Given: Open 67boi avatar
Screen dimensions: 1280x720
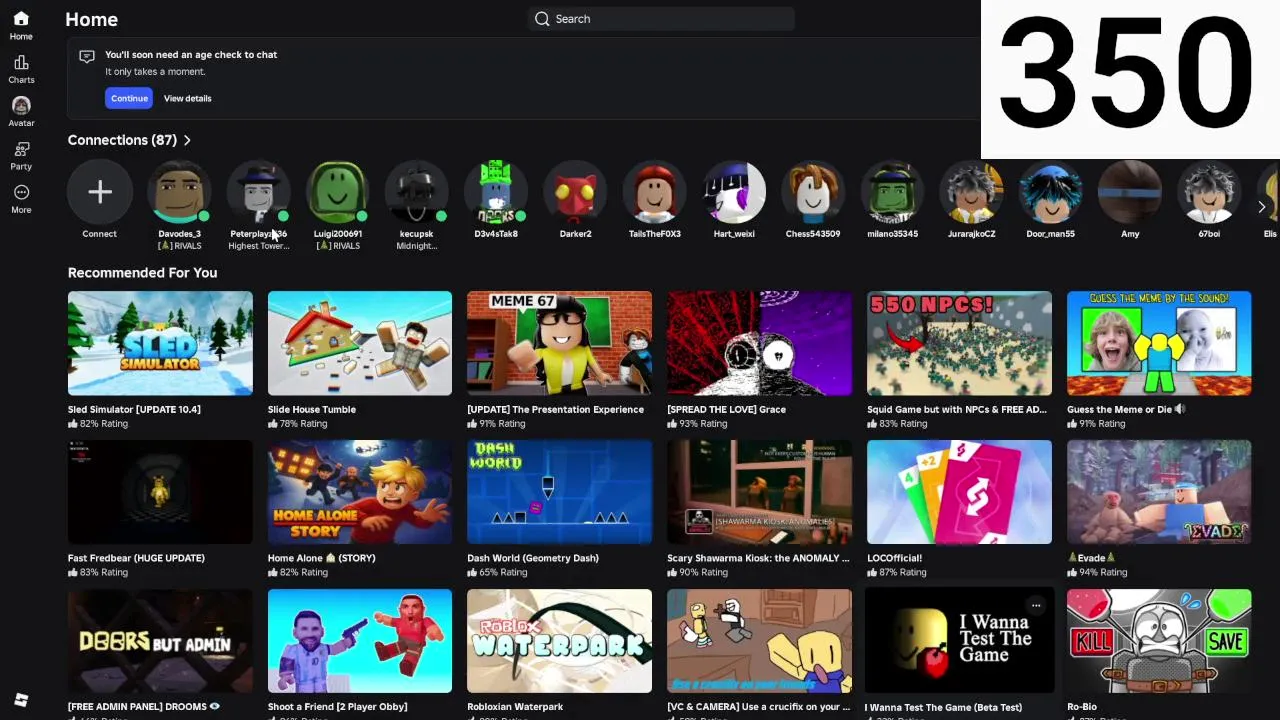Looking at the screenshot, I should point(1209,192).
